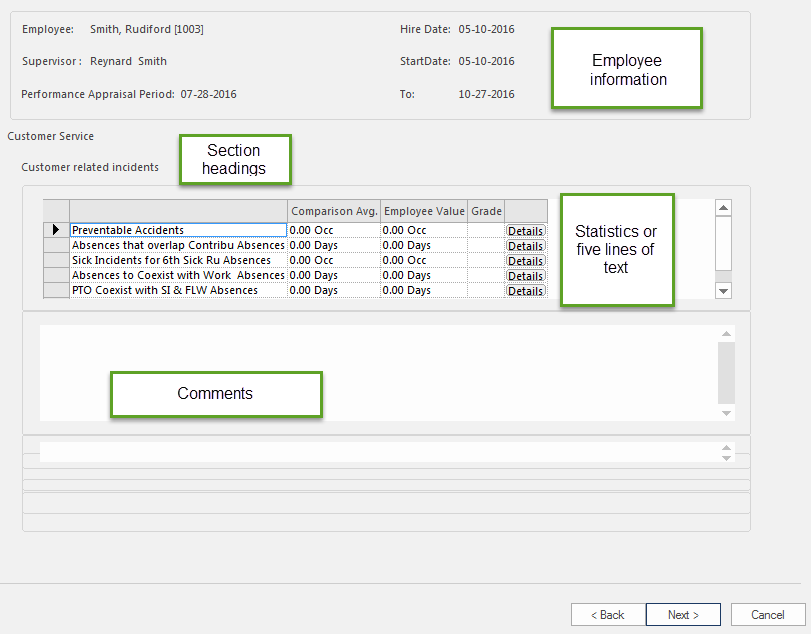Cancel the appraisal wizard
Viewport: 811px width, 634px height.
(768, 615)
